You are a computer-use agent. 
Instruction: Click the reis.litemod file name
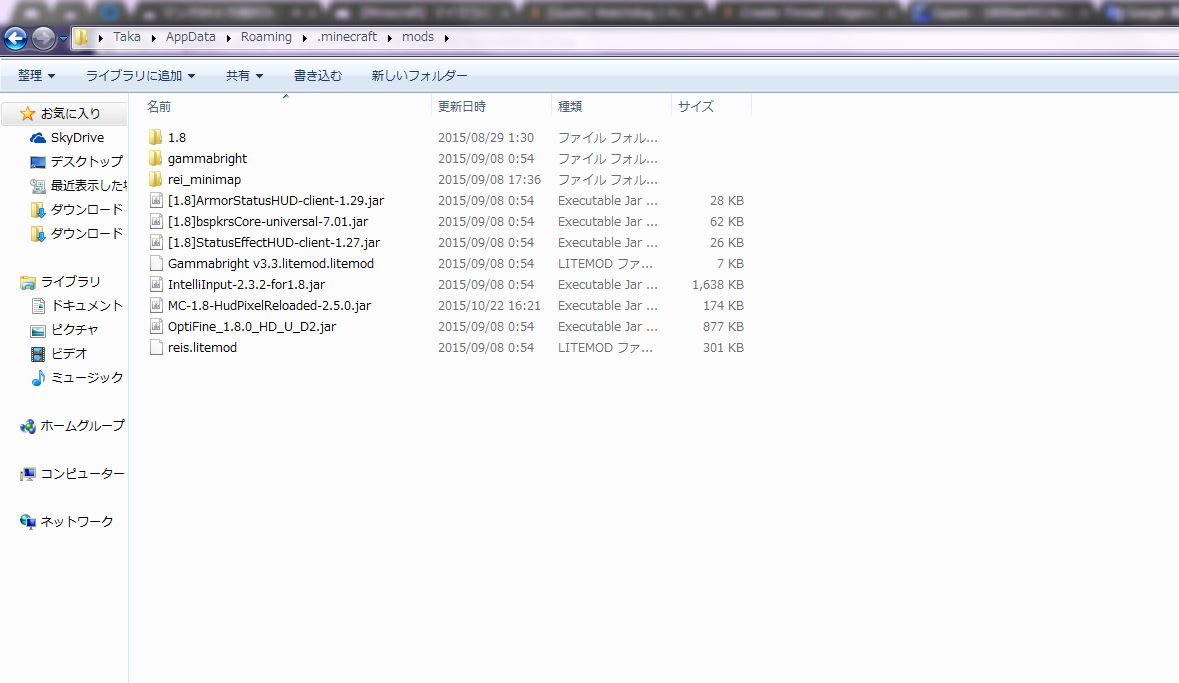pyautogui.click(x=202, y=348)
